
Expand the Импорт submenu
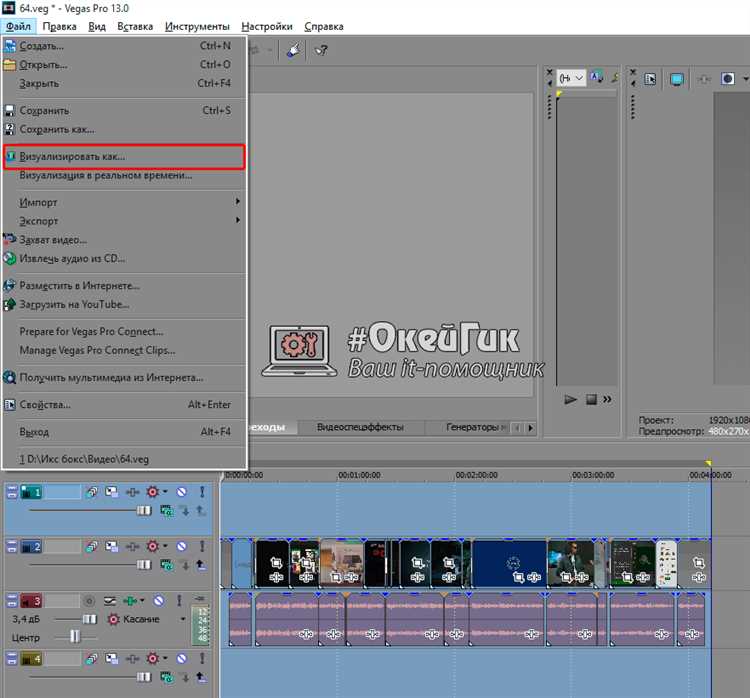(x=124, y=202)
